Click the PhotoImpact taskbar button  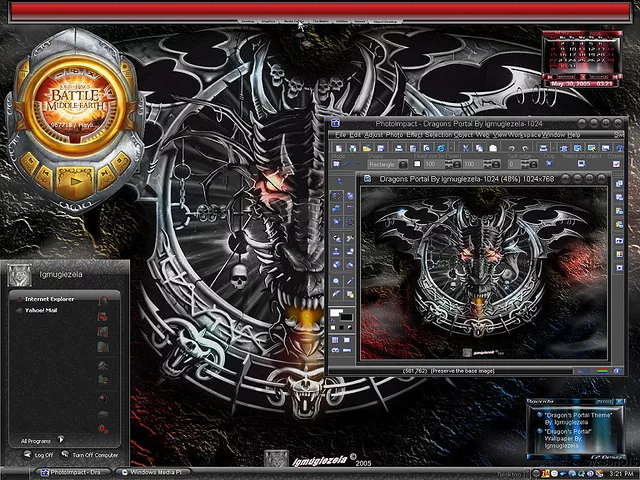[x=73, y=473]
